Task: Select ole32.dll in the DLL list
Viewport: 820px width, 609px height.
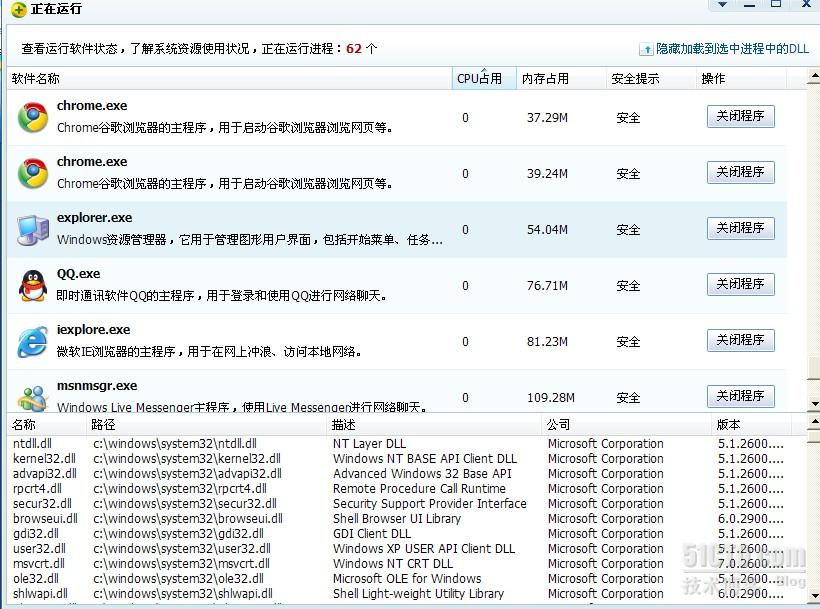Action: [x=36, y=579]
